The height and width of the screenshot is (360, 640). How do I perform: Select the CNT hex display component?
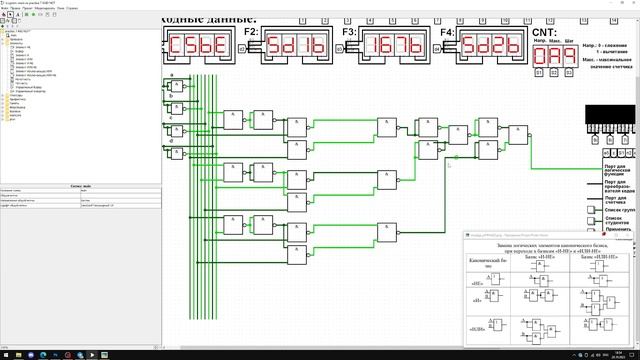pos(555,56)
